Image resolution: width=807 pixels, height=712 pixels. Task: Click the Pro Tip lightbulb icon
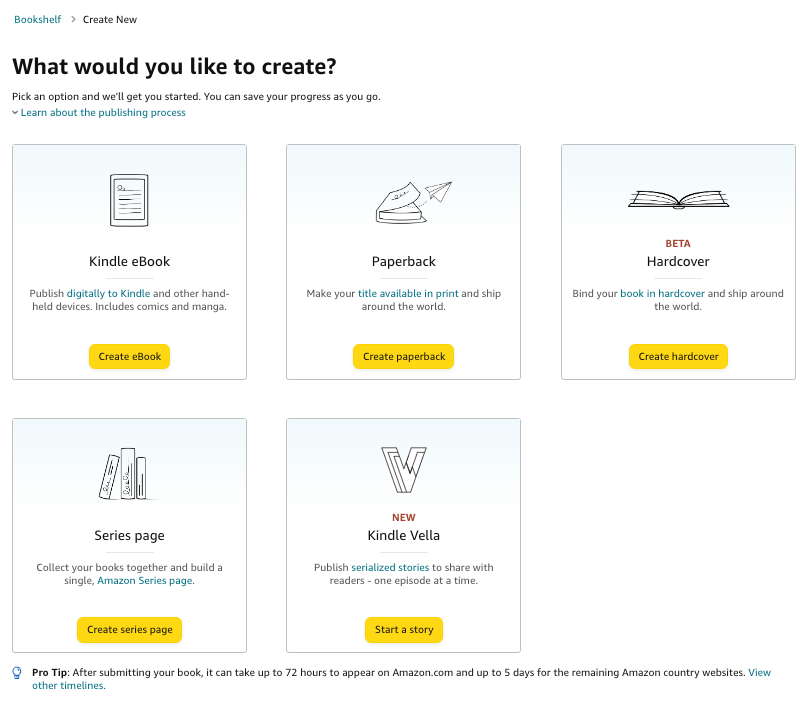[x=17, y=673]
